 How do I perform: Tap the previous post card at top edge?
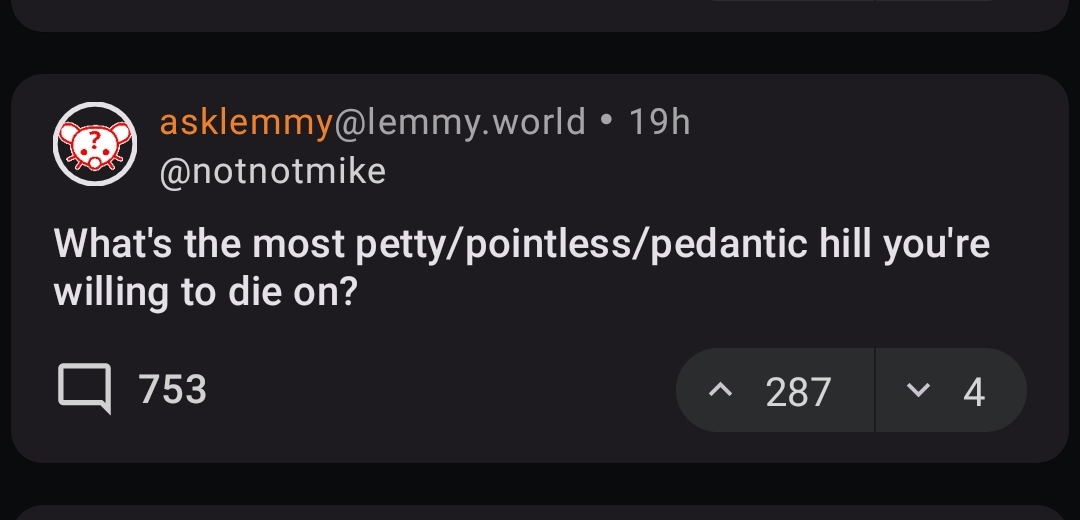click(540, 14)
